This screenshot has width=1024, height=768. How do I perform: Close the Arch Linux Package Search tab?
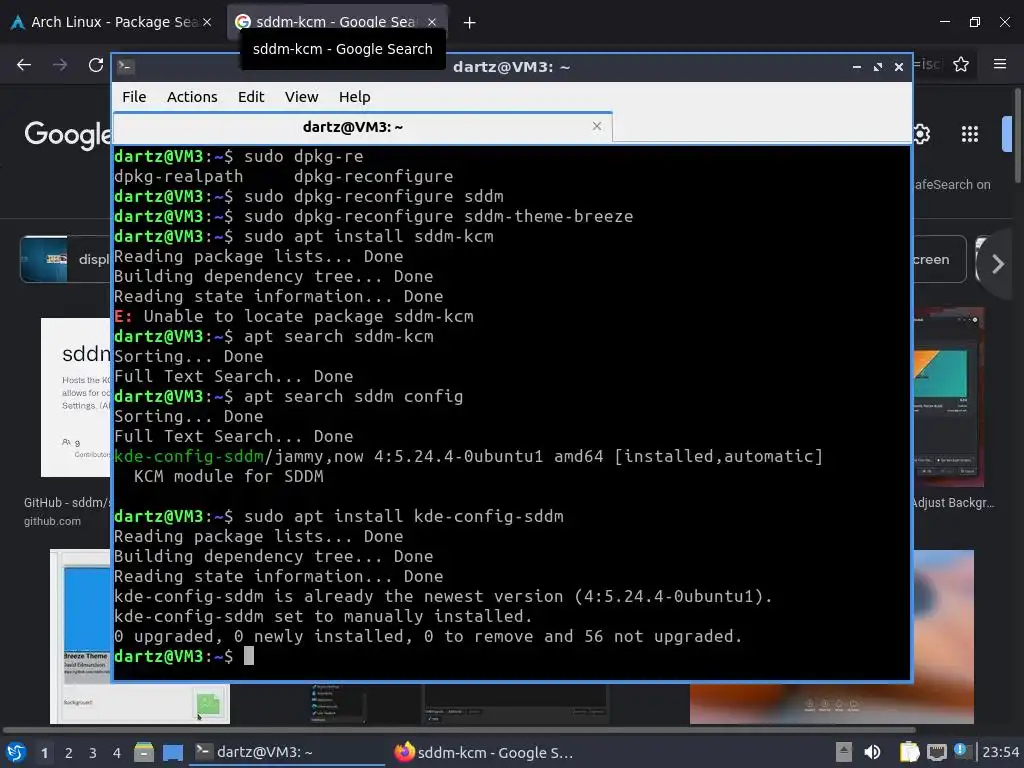click(207, 22)
